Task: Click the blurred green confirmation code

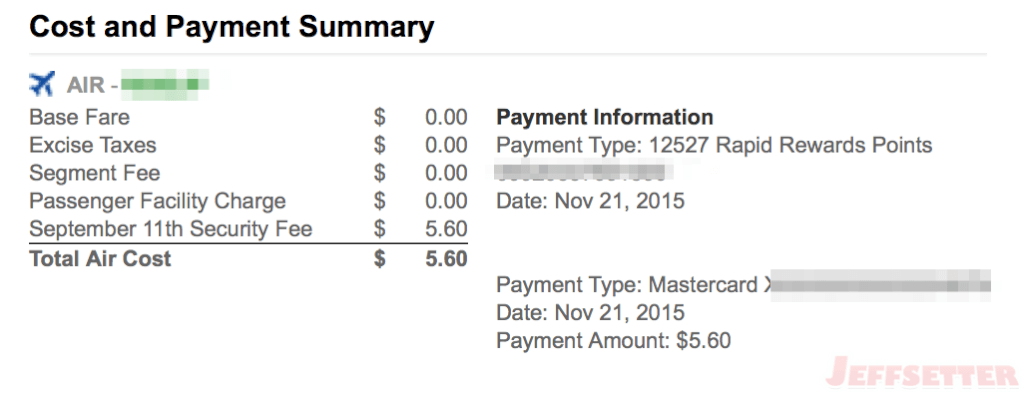Action: [165, 85]
